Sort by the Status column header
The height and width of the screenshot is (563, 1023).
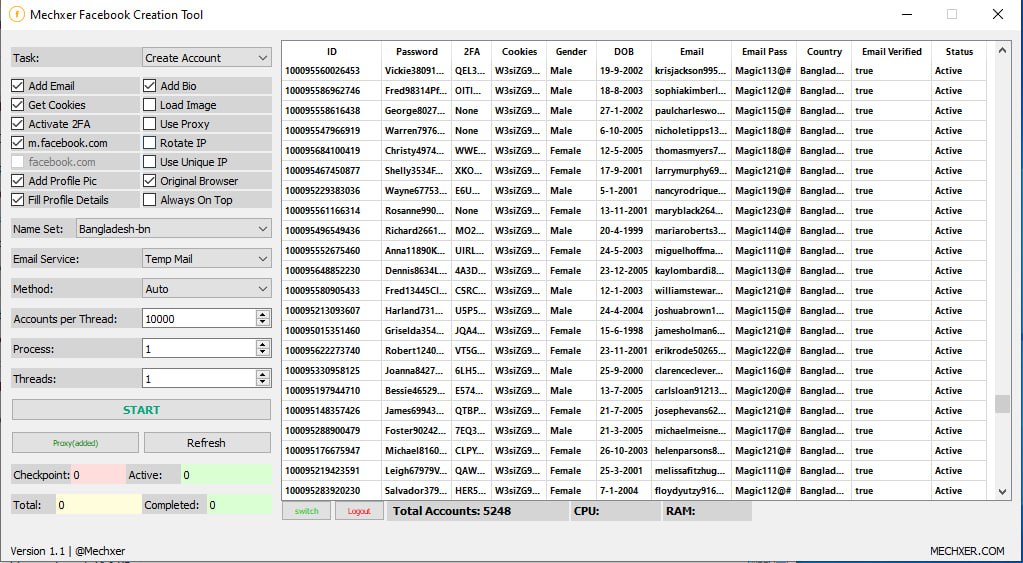pos(958,52)
